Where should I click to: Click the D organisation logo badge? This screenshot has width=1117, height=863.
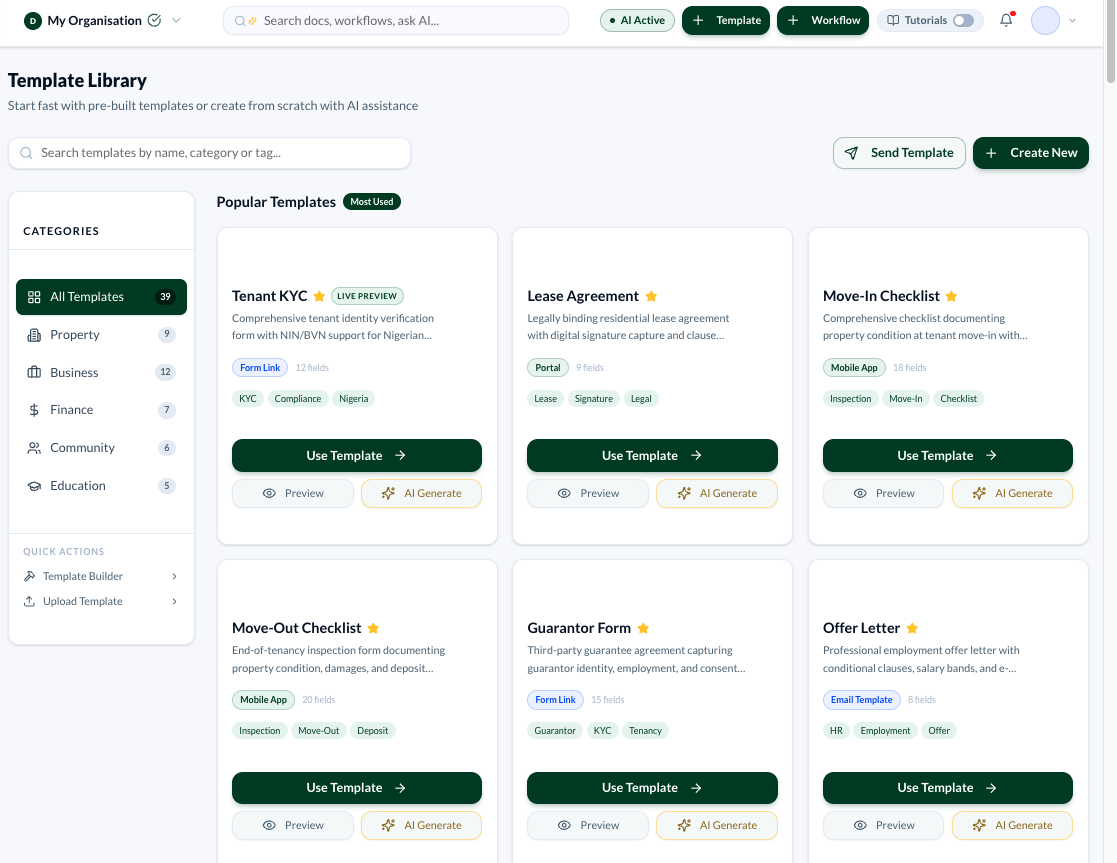(33, 21)
